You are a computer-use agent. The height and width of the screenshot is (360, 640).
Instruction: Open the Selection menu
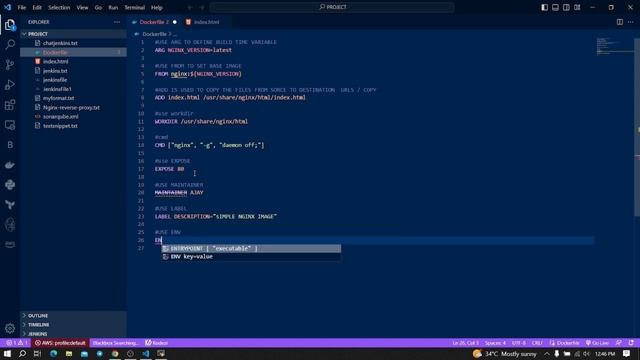(59, 7)
